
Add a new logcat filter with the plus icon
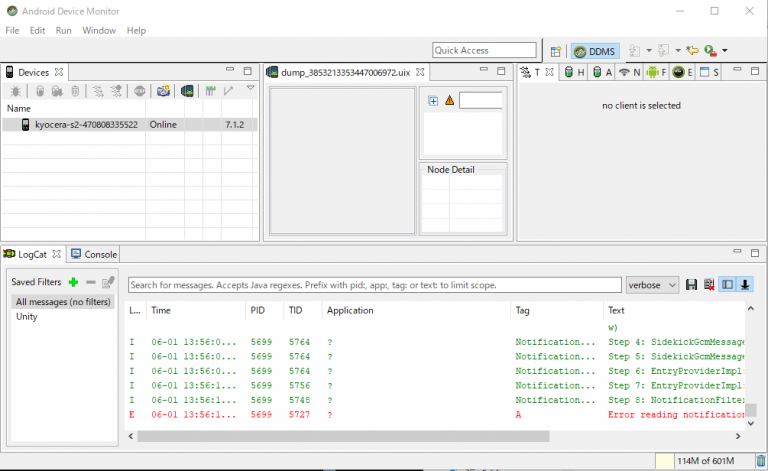(73, 283)
